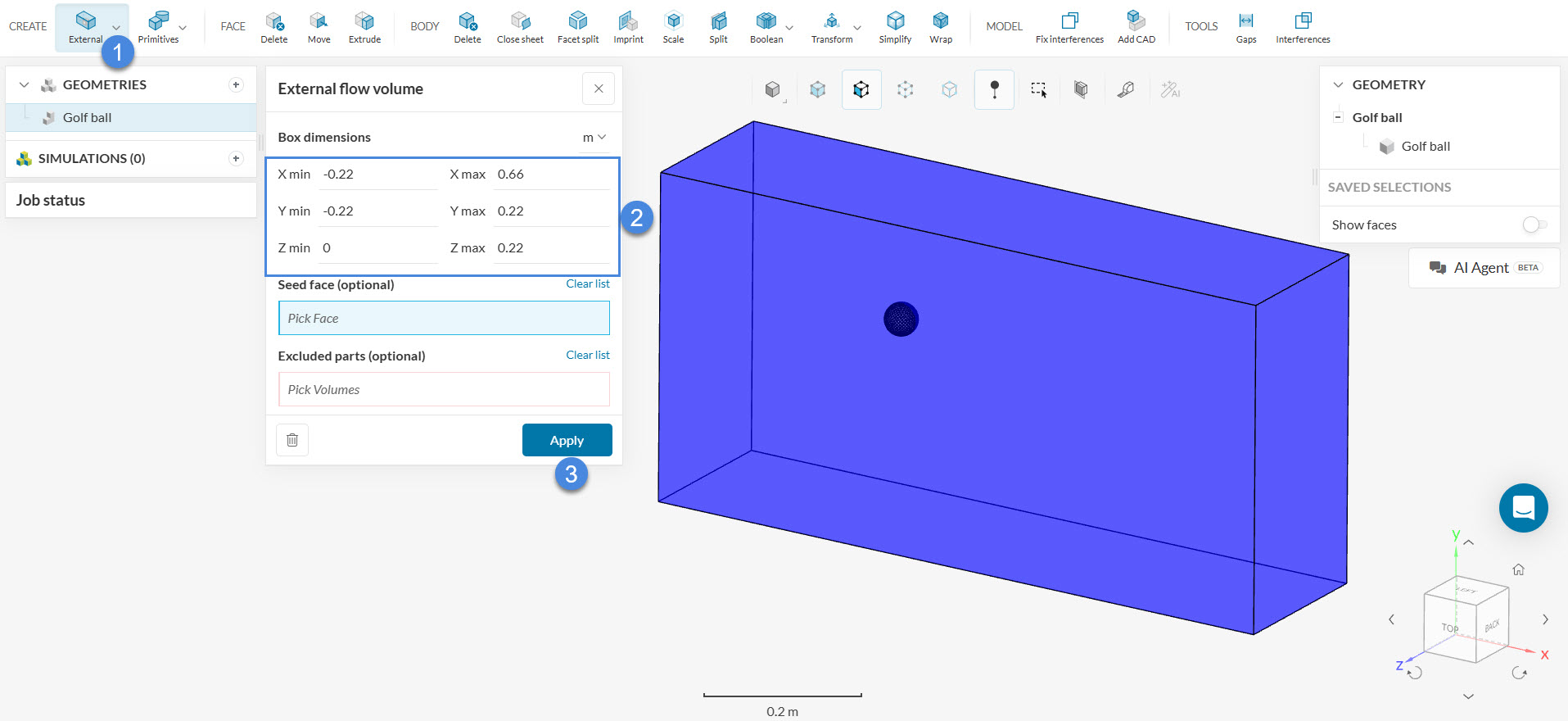The width and height of the screenshot is (1568, 721).
Task: Open the Imprint tool
Action: pyautogui.click(x=628, y=26)
